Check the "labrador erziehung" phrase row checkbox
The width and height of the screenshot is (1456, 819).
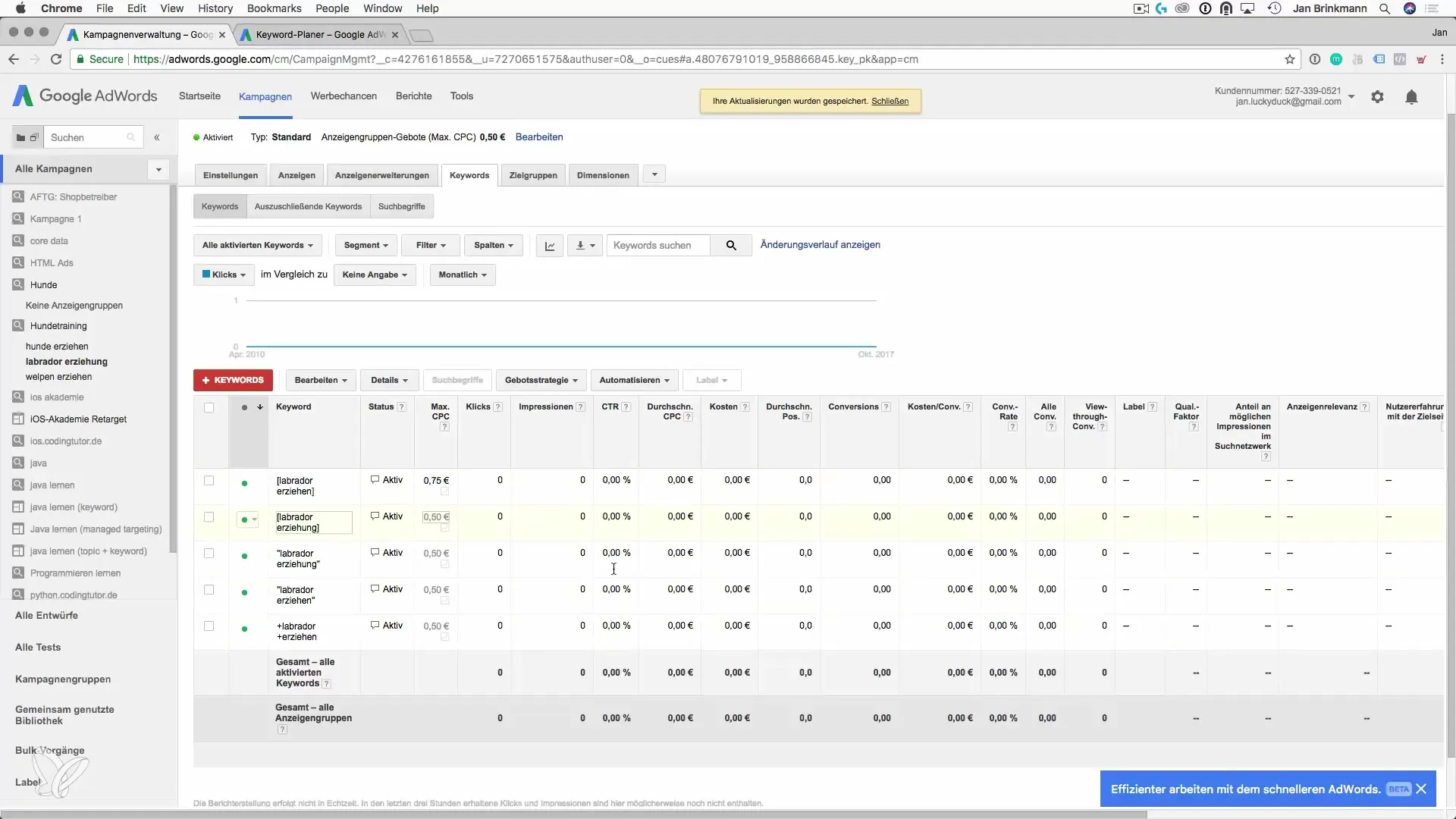tap(209, 554)
